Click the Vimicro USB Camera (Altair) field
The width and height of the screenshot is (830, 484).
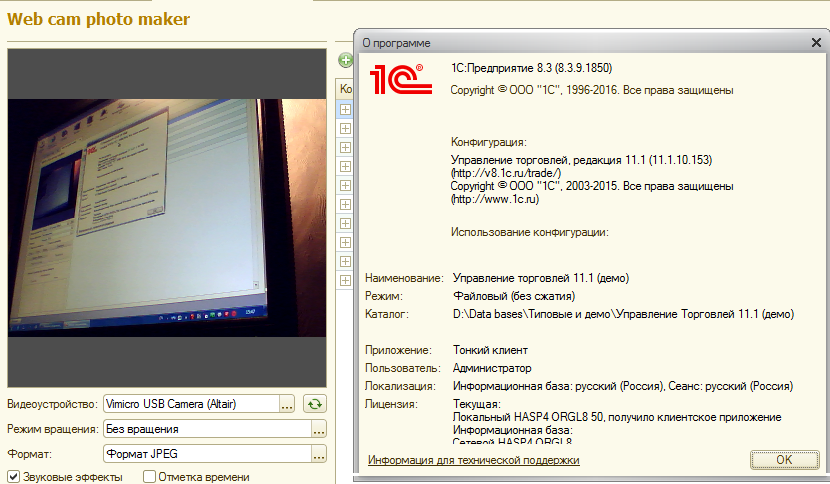point(192,404)
